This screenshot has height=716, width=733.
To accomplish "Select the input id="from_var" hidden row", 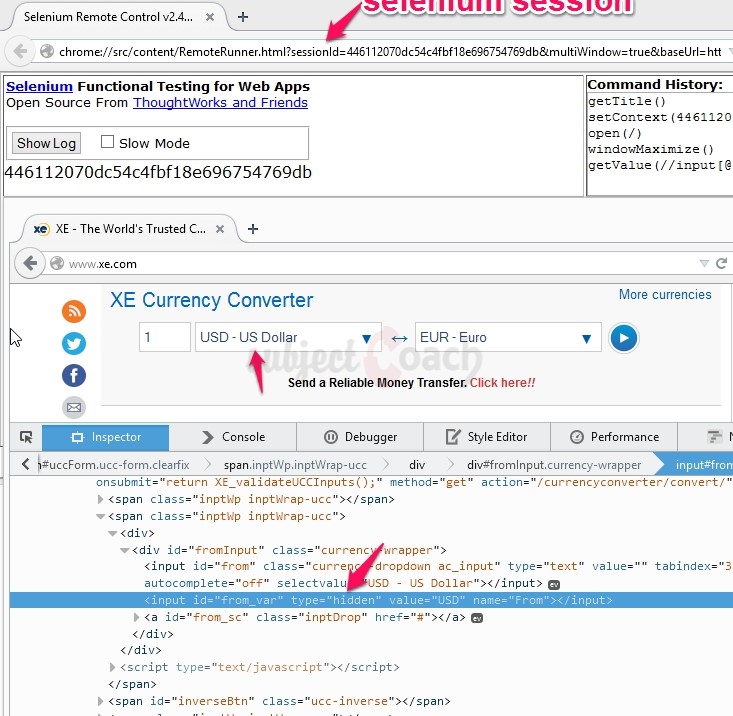I will pos(371,600).
